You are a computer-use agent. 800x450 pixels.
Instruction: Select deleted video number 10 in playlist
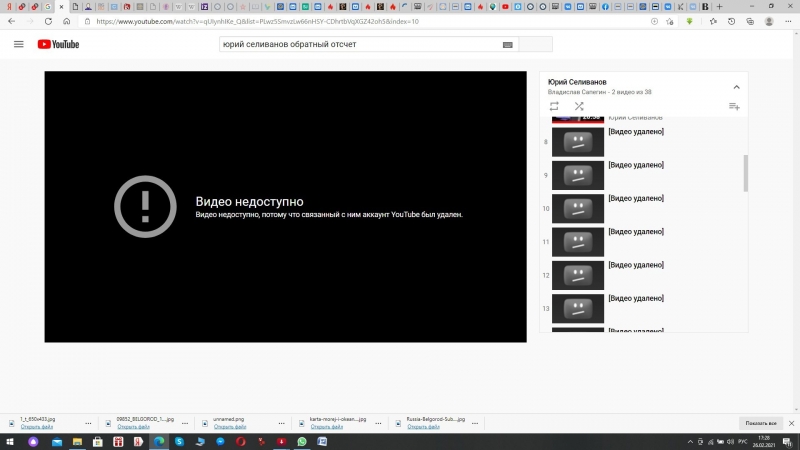coord(578,209)
